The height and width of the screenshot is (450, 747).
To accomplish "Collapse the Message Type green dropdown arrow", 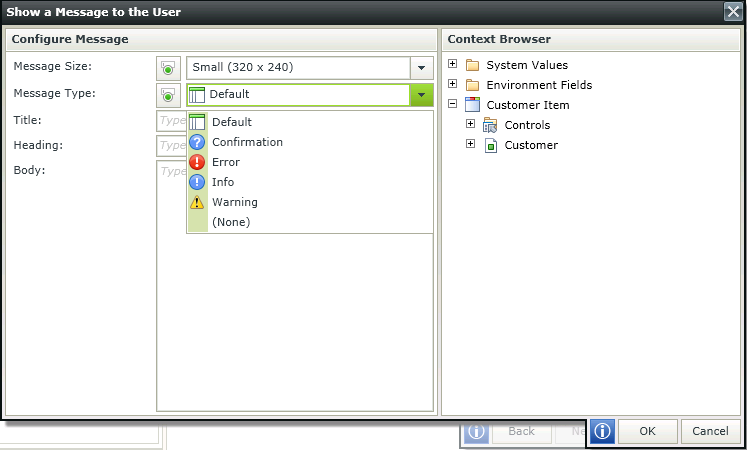I will click(x=422, y=95).
